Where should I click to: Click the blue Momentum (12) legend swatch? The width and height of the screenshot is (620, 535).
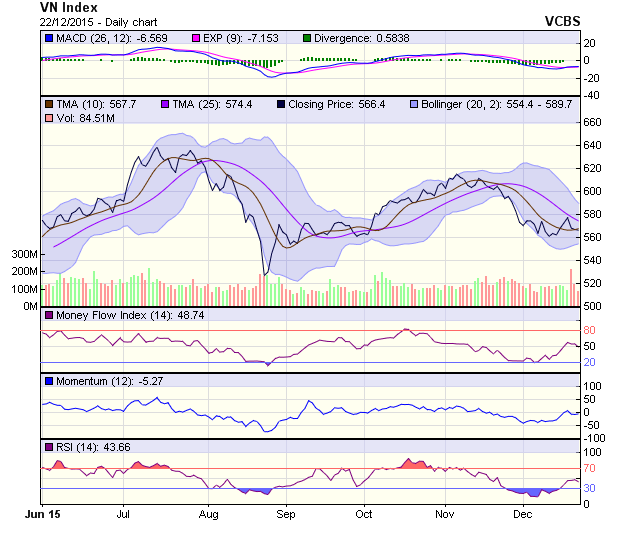(x=48, y=381)
